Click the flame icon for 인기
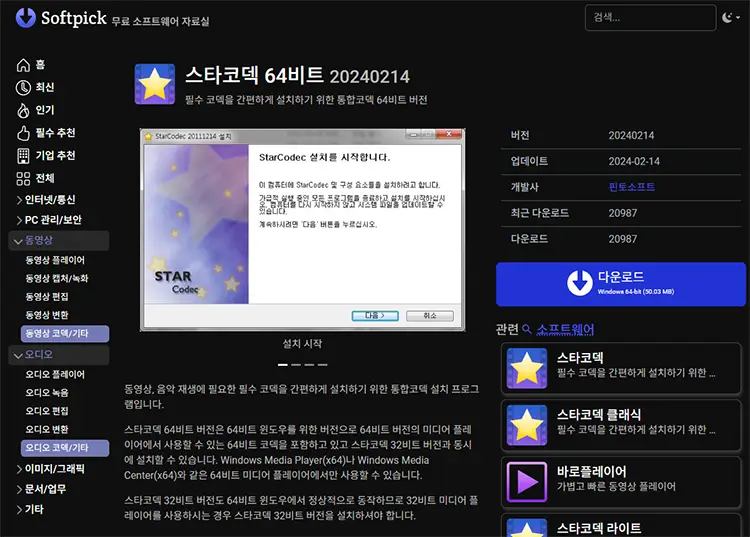Viewport: 750px width, 537px height. click(x=23, y=110)
